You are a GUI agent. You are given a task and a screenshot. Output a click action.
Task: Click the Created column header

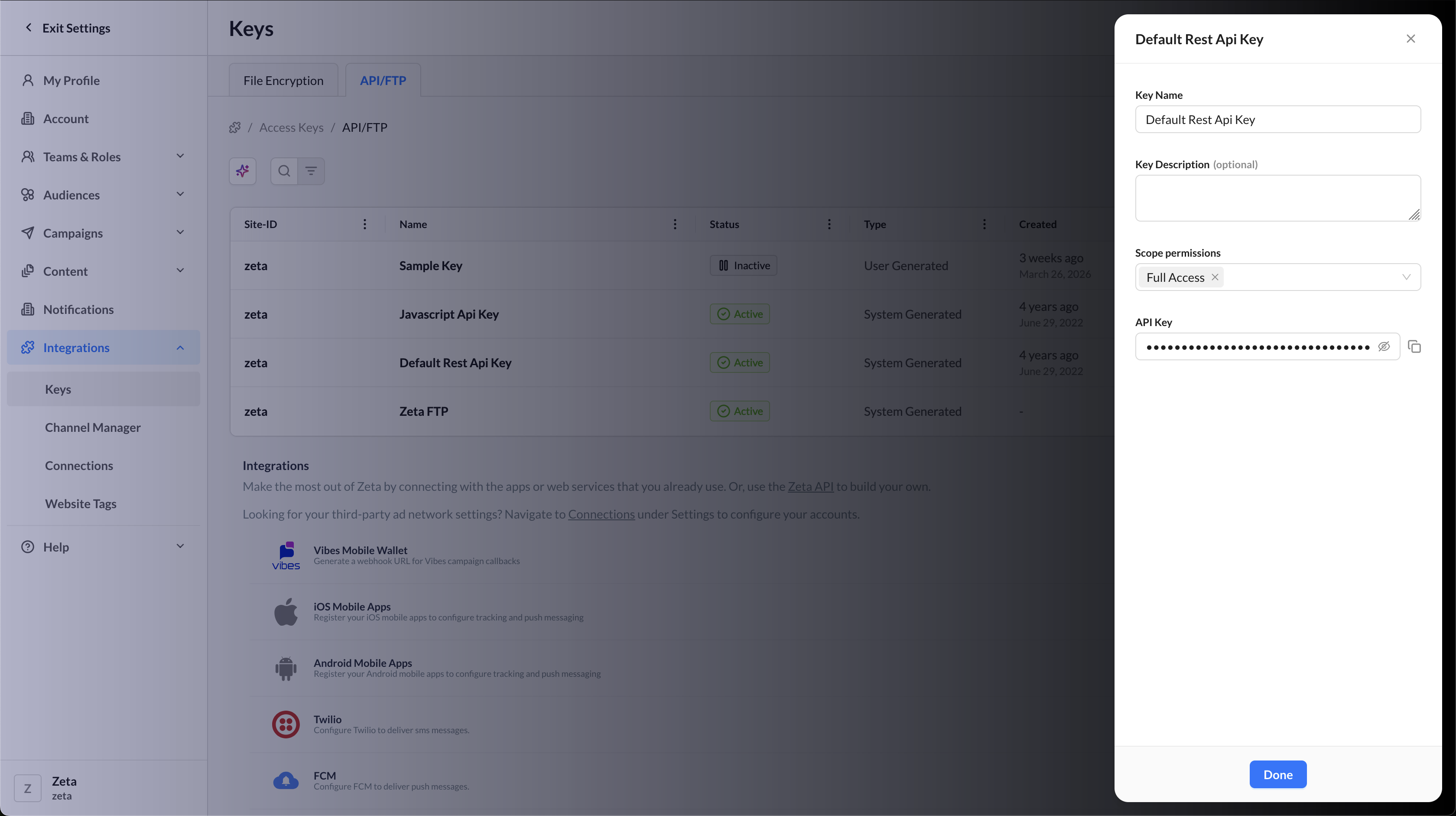point(1038,224)
